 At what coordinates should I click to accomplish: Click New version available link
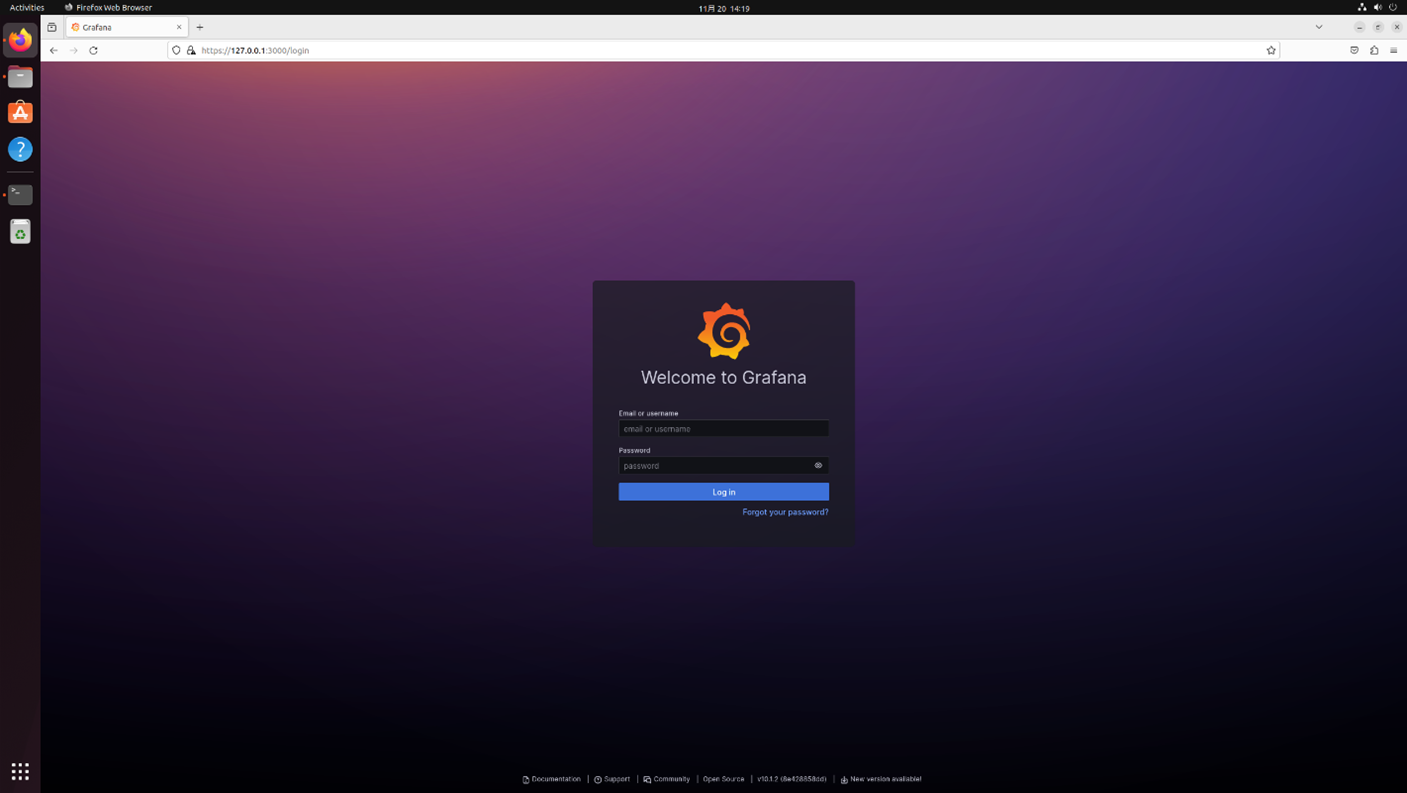point(881,779)
